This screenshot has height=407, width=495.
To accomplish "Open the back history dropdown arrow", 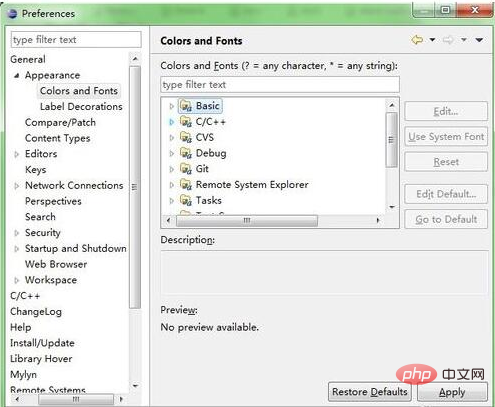I will pos(432,40).
